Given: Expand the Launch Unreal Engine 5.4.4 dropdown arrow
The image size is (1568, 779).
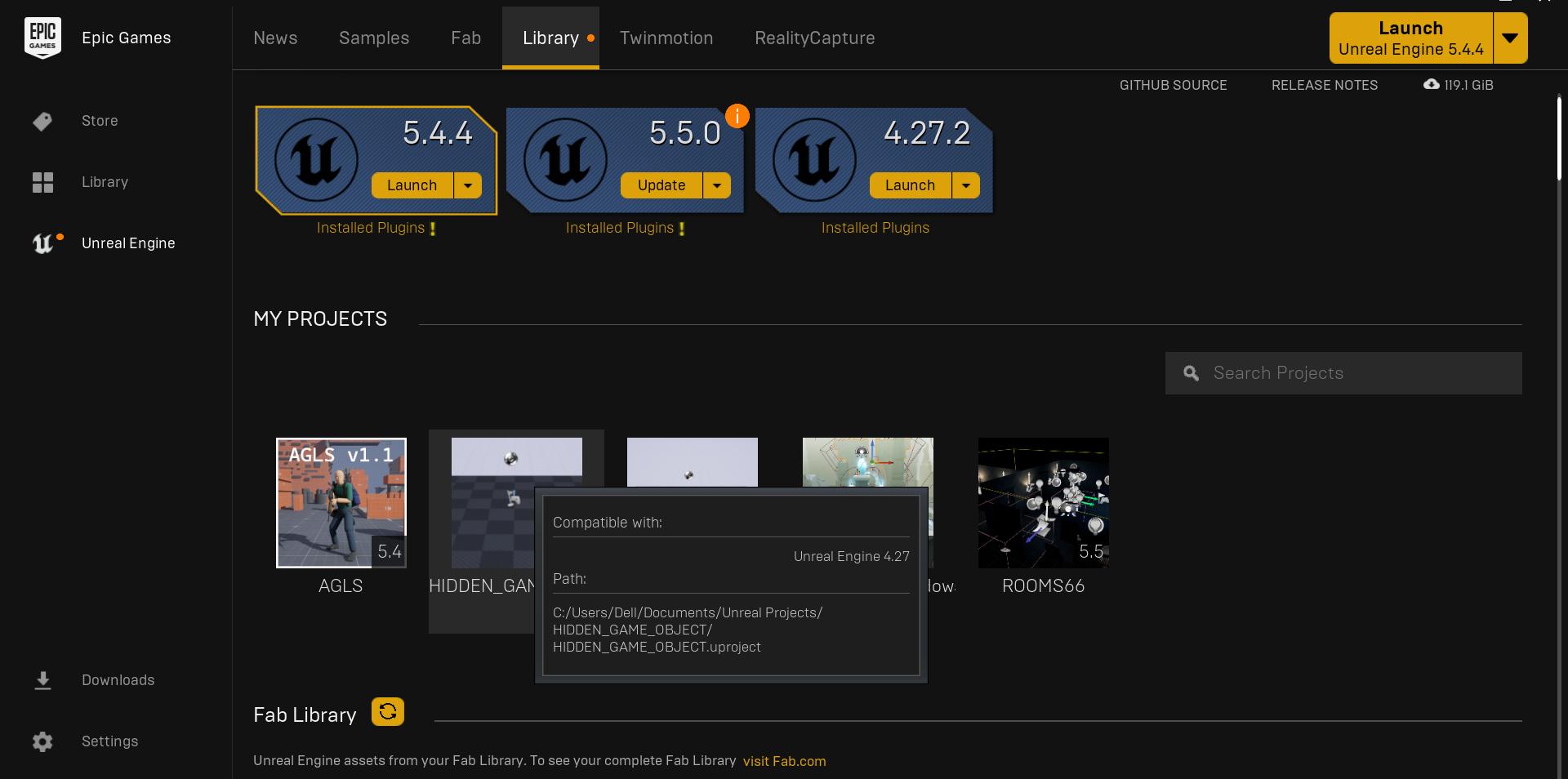Looking at the screenshot, I should point(1510,38).
